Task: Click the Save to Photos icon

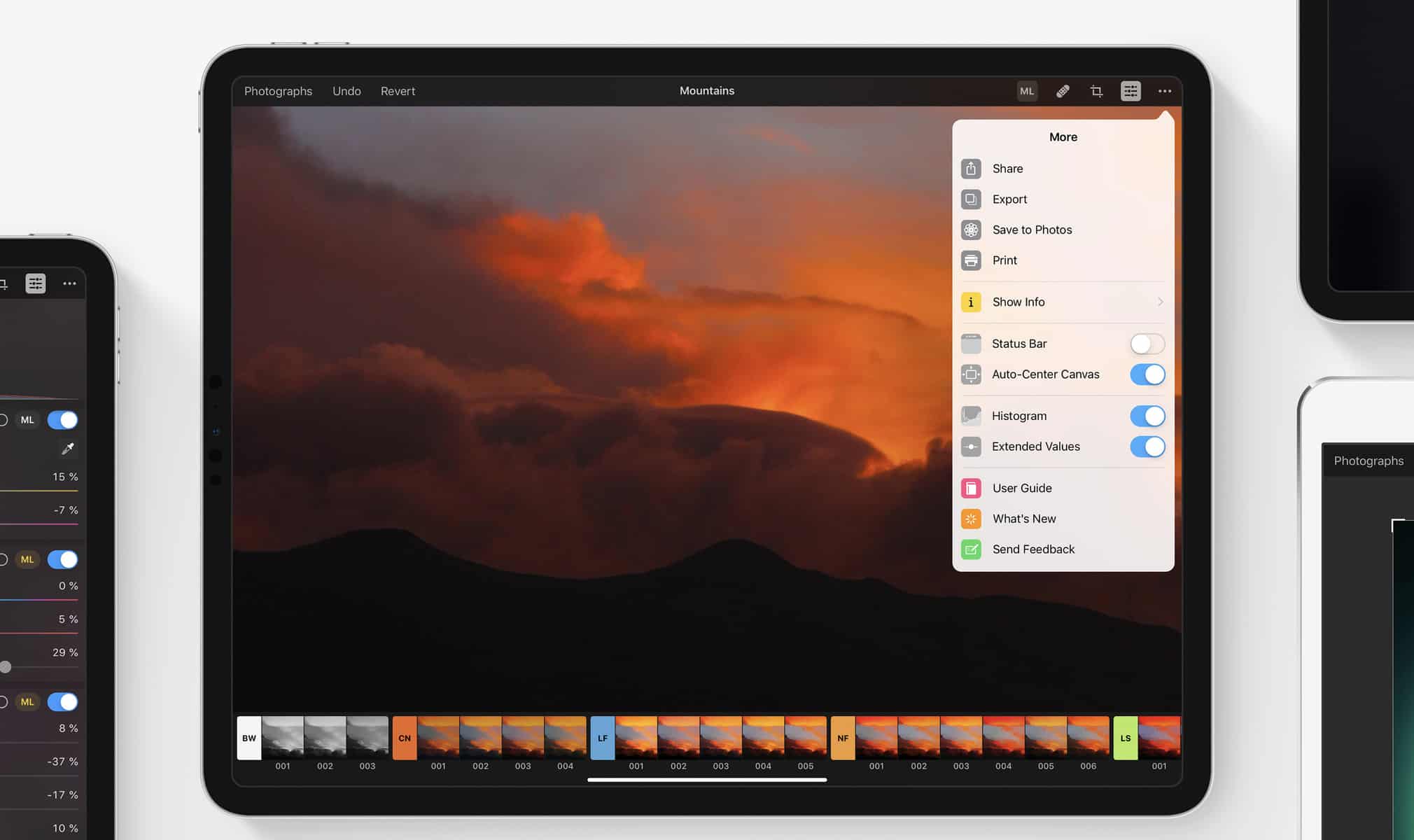Action: click(x=971, y=230)
